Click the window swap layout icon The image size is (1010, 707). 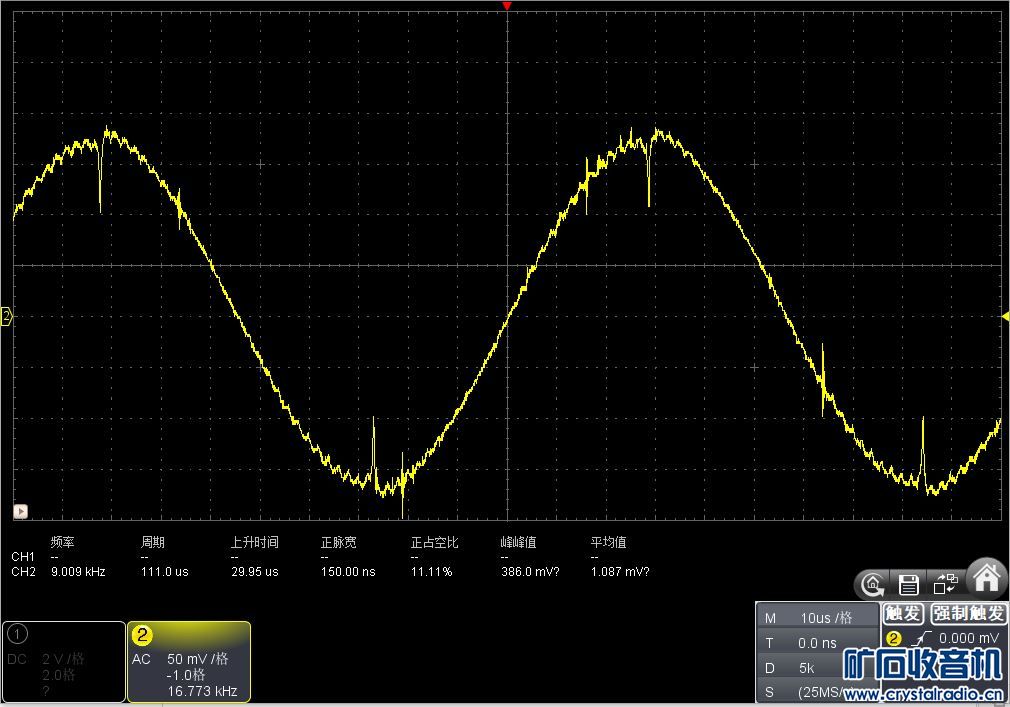946,584
